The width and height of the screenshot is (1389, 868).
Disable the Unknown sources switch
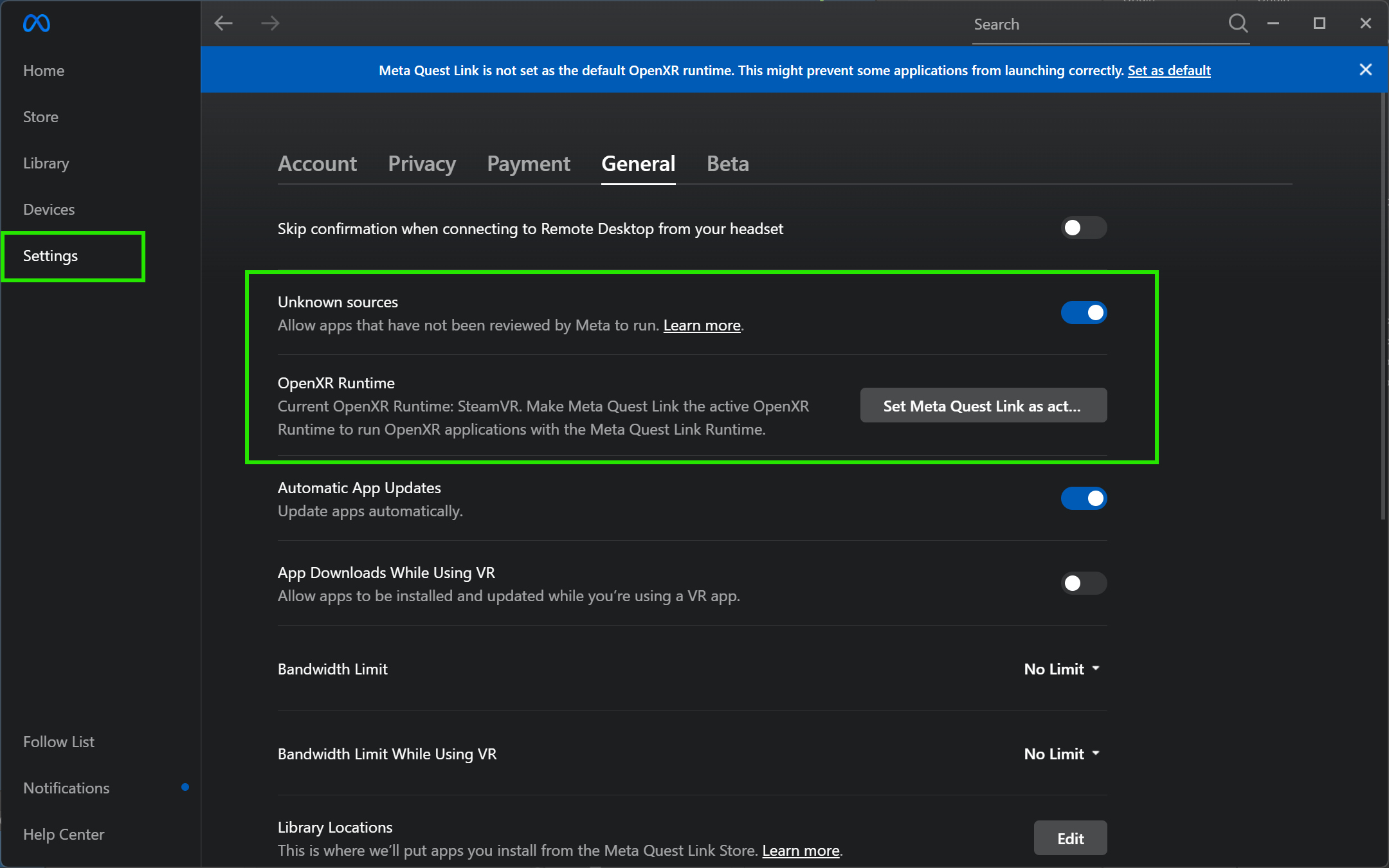point(1084,312)
